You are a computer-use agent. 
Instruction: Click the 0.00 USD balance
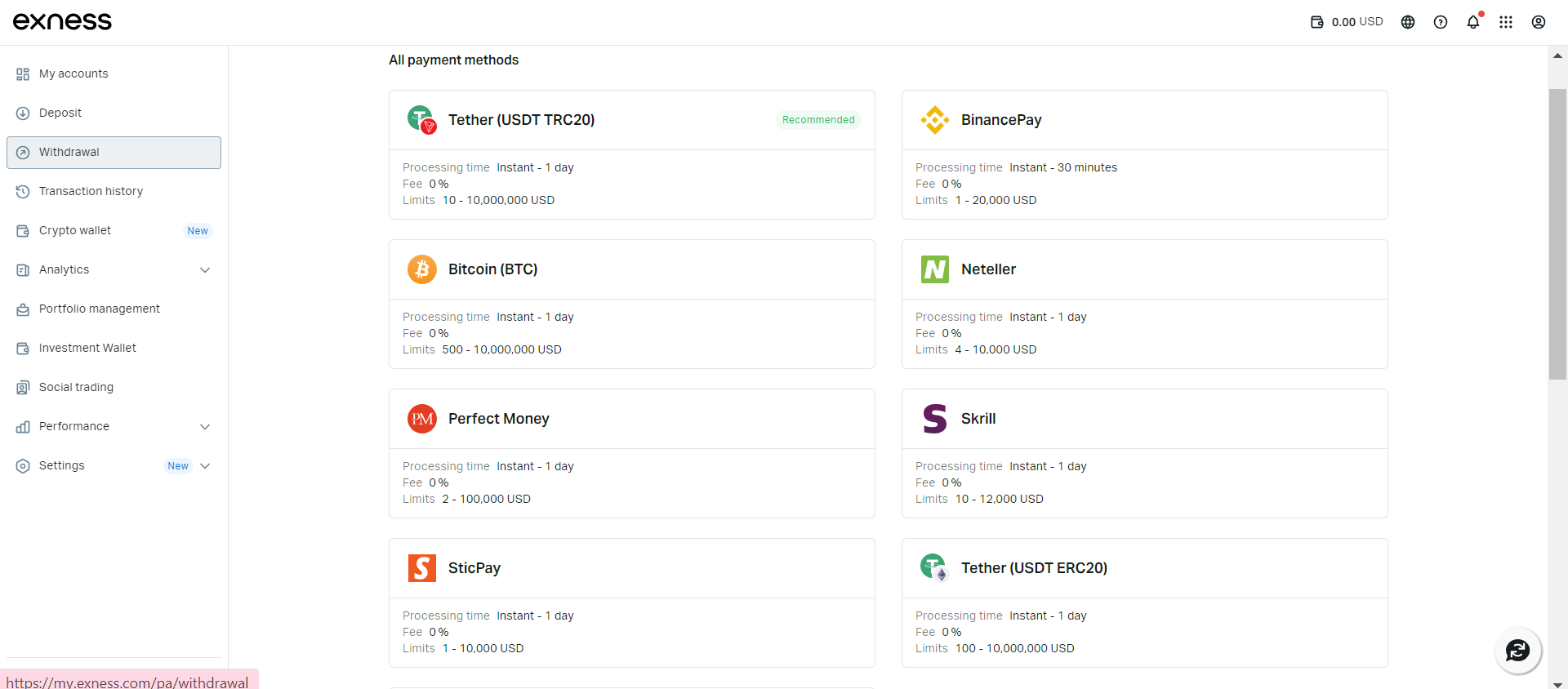click(1357, 22)
